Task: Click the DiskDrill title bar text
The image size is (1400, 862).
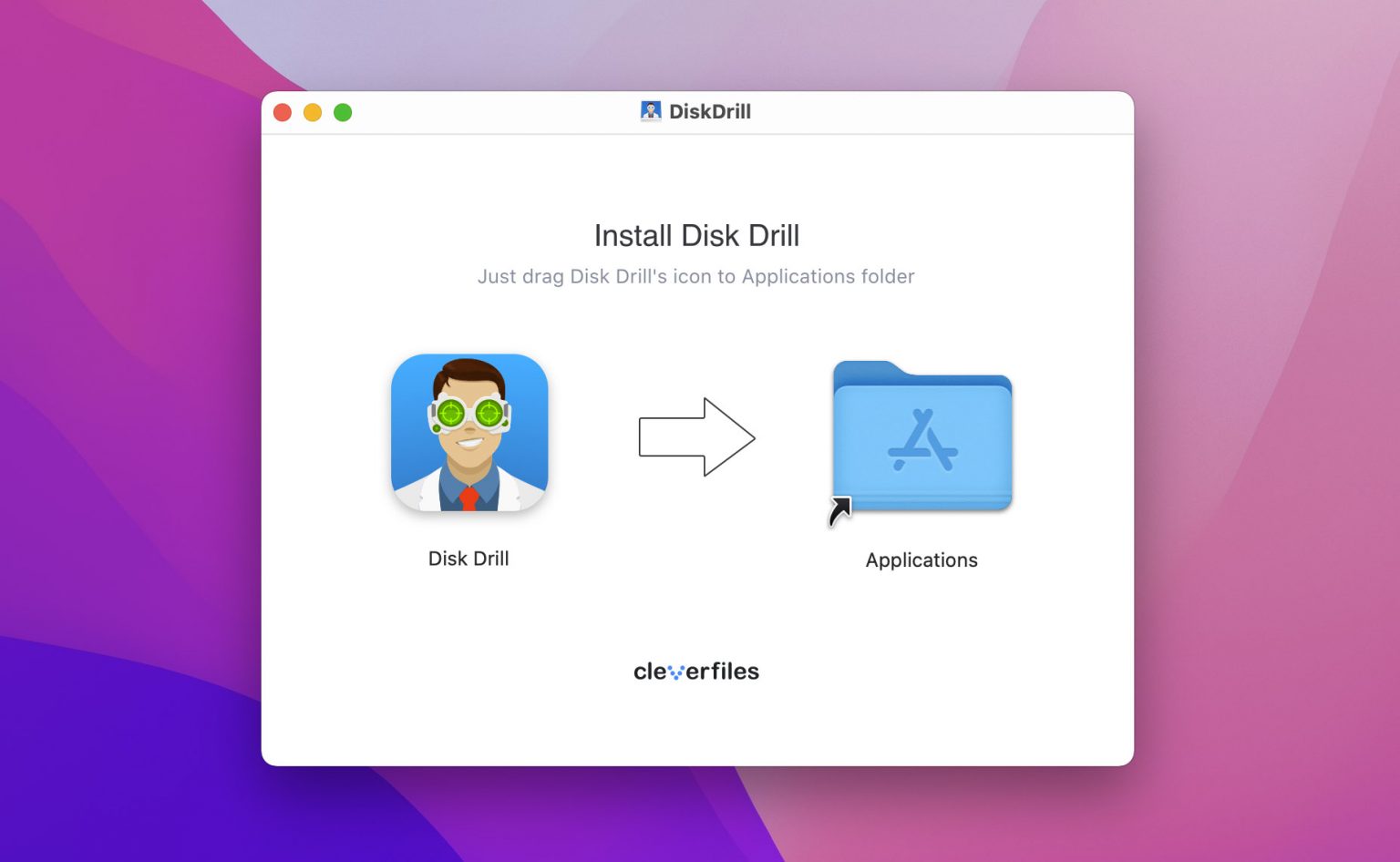Action: (711, 111)
